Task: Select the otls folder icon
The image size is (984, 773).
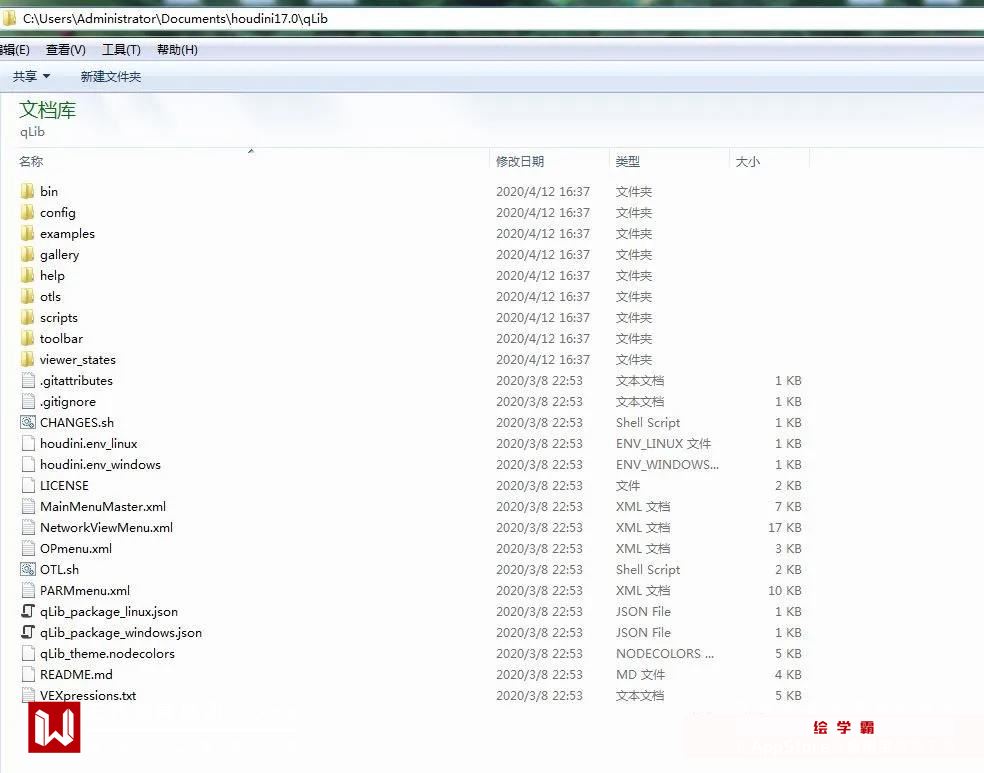Action: tap(28, 297)
